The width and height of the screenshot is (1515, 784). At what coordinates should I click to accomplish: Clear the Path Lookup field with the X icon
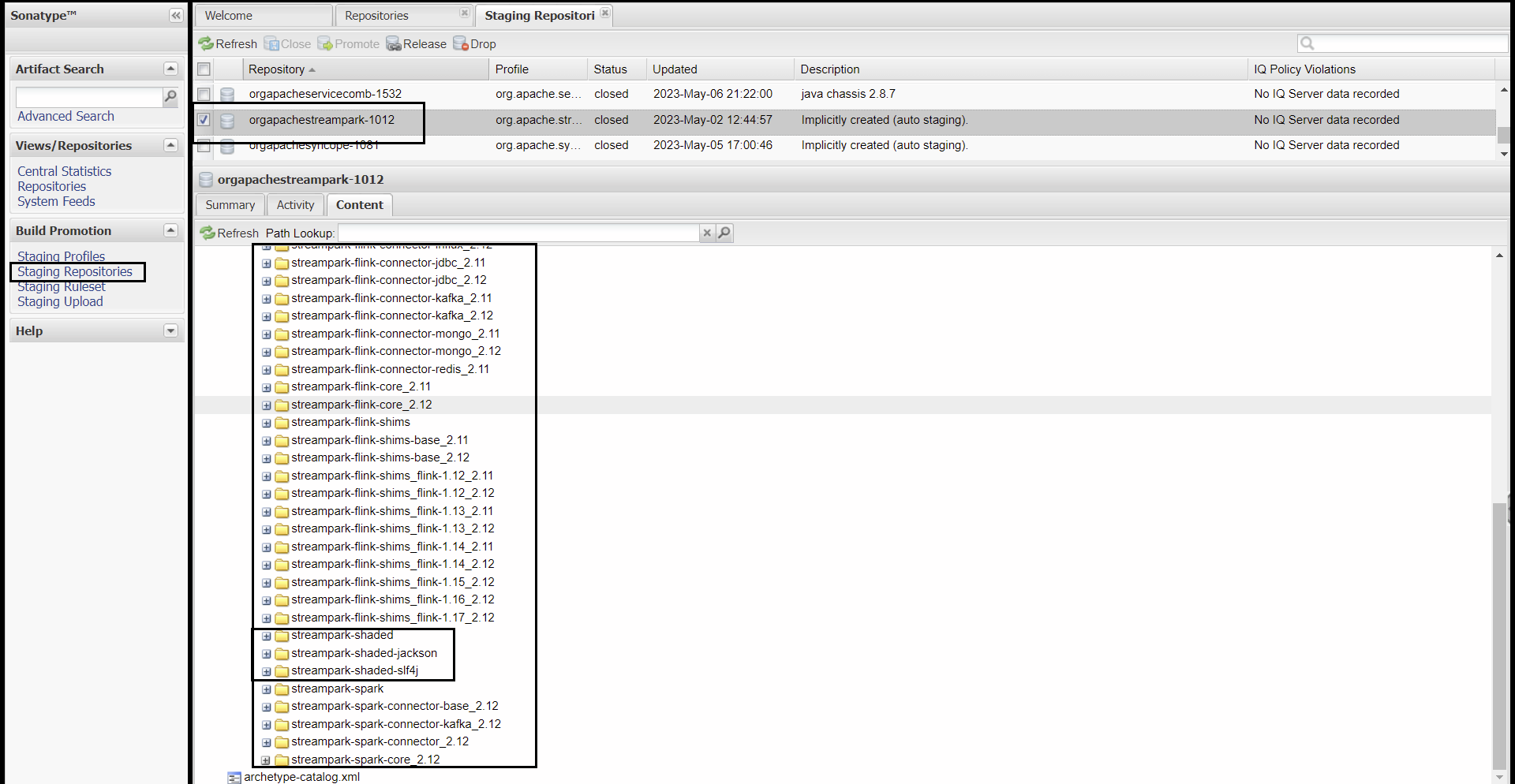tap(707, 233)
